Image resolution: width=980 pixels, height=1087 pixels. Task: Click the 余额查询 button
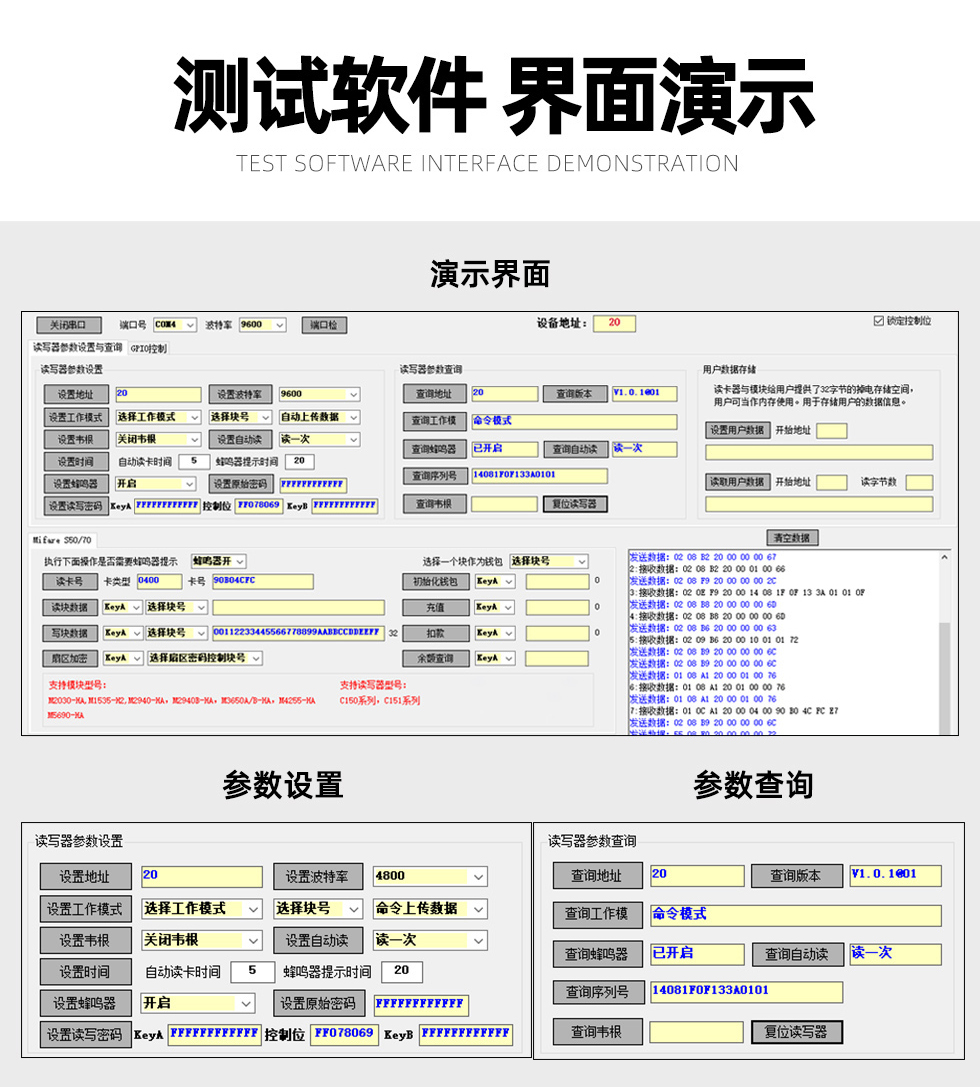coord(435,659)
